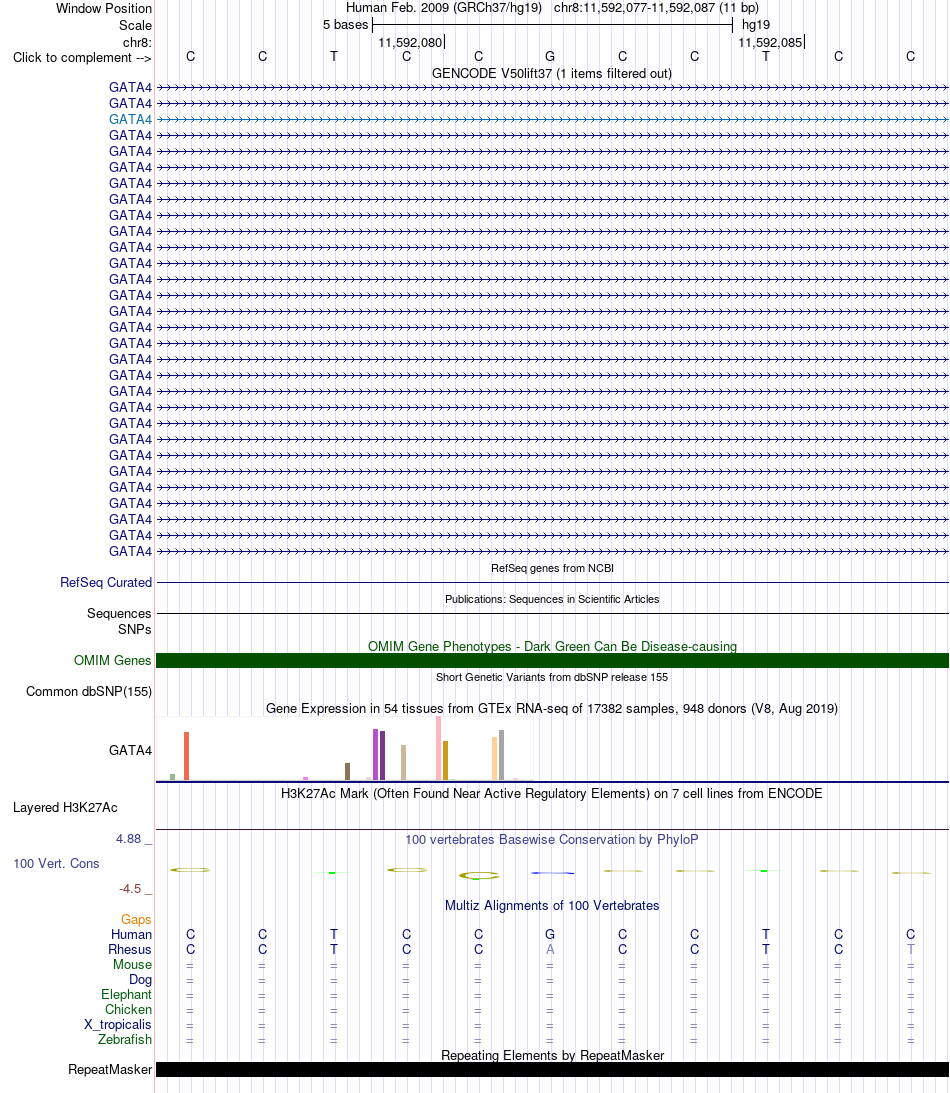Click the "Dog" alignment row label
The width and height of the screenshot is (950, 1093).
140,979
